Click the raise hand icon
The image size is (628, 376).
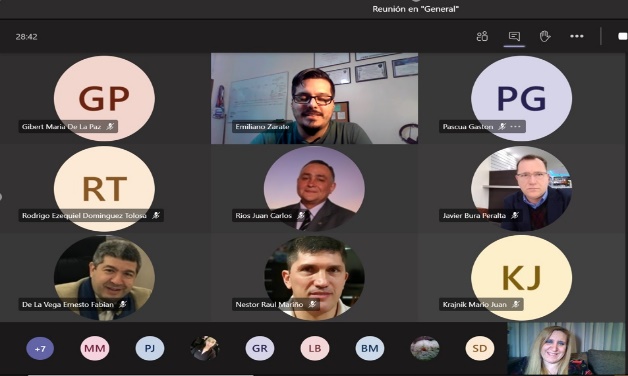(x=545, y=36)
